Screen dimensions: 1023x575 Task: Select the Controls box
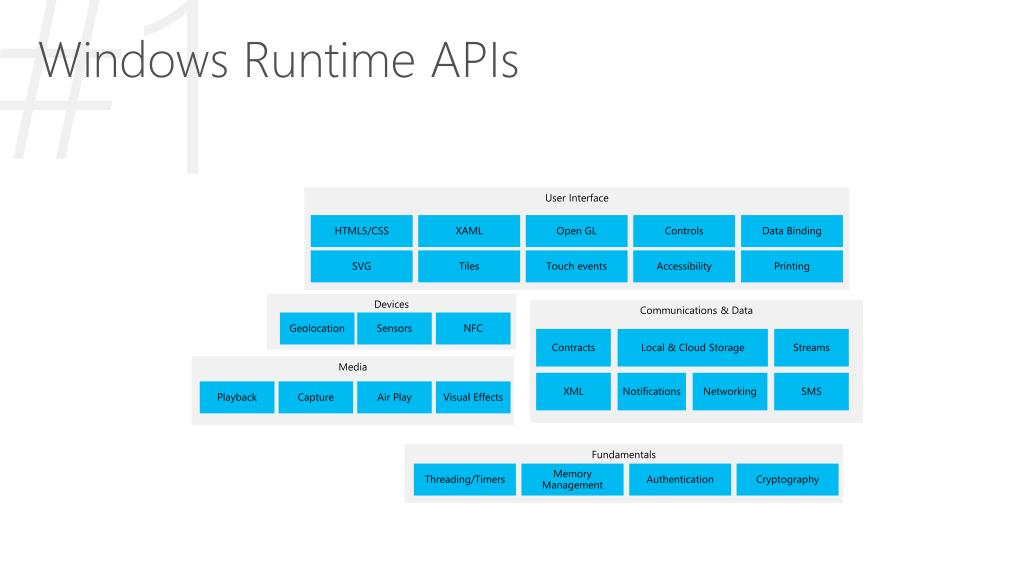click(684, 231)
